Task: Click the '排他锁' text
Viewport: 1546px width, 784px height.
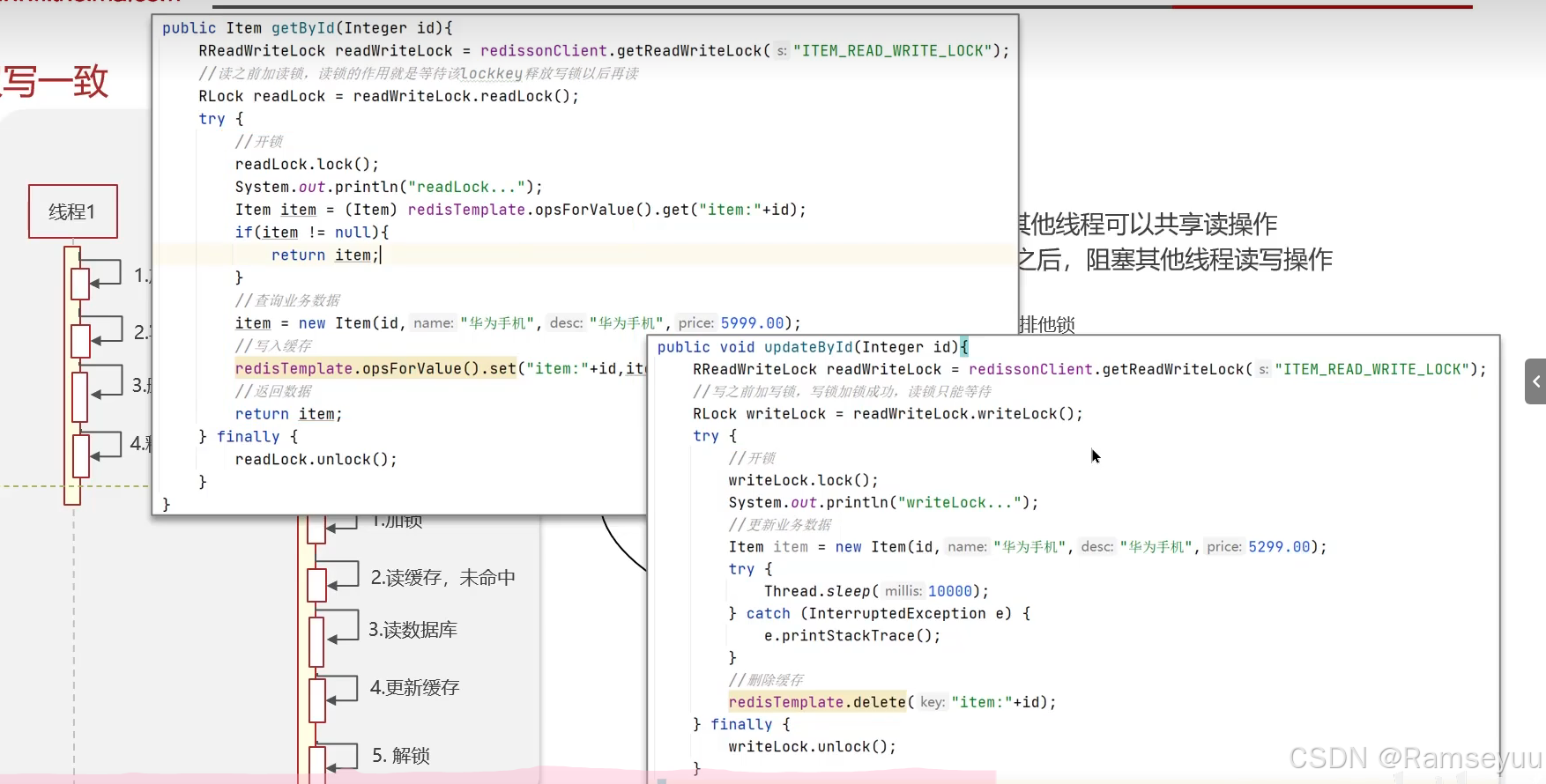Action: (x=1047, y=324)
